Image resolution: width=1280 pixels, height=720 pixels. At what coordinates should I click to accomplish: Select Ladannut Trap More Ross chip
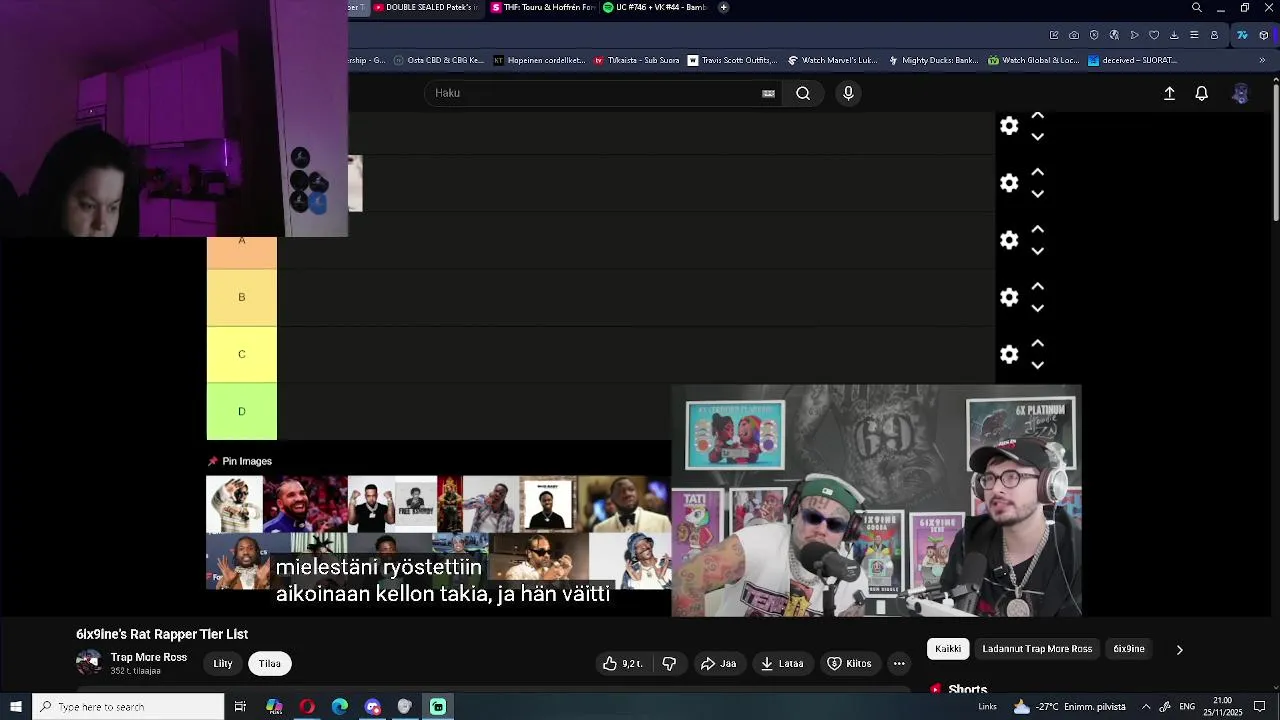click(x=1037, y=649)
